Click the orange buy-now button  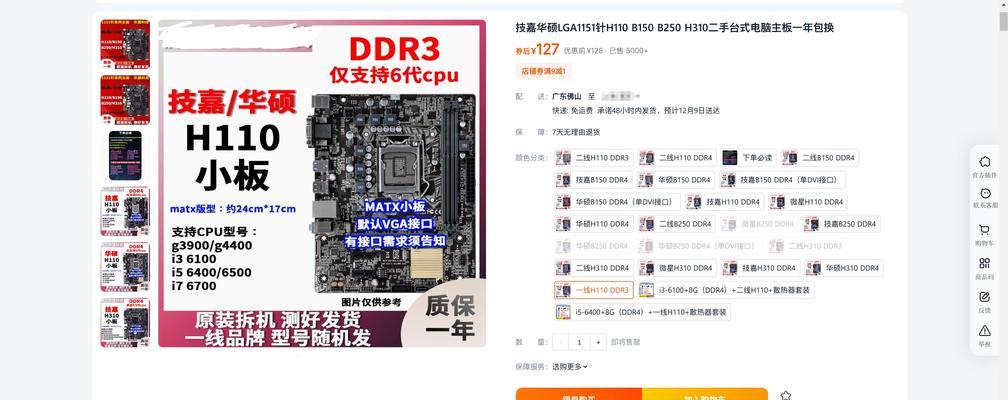pyautogui.click(x=579, y=394)
